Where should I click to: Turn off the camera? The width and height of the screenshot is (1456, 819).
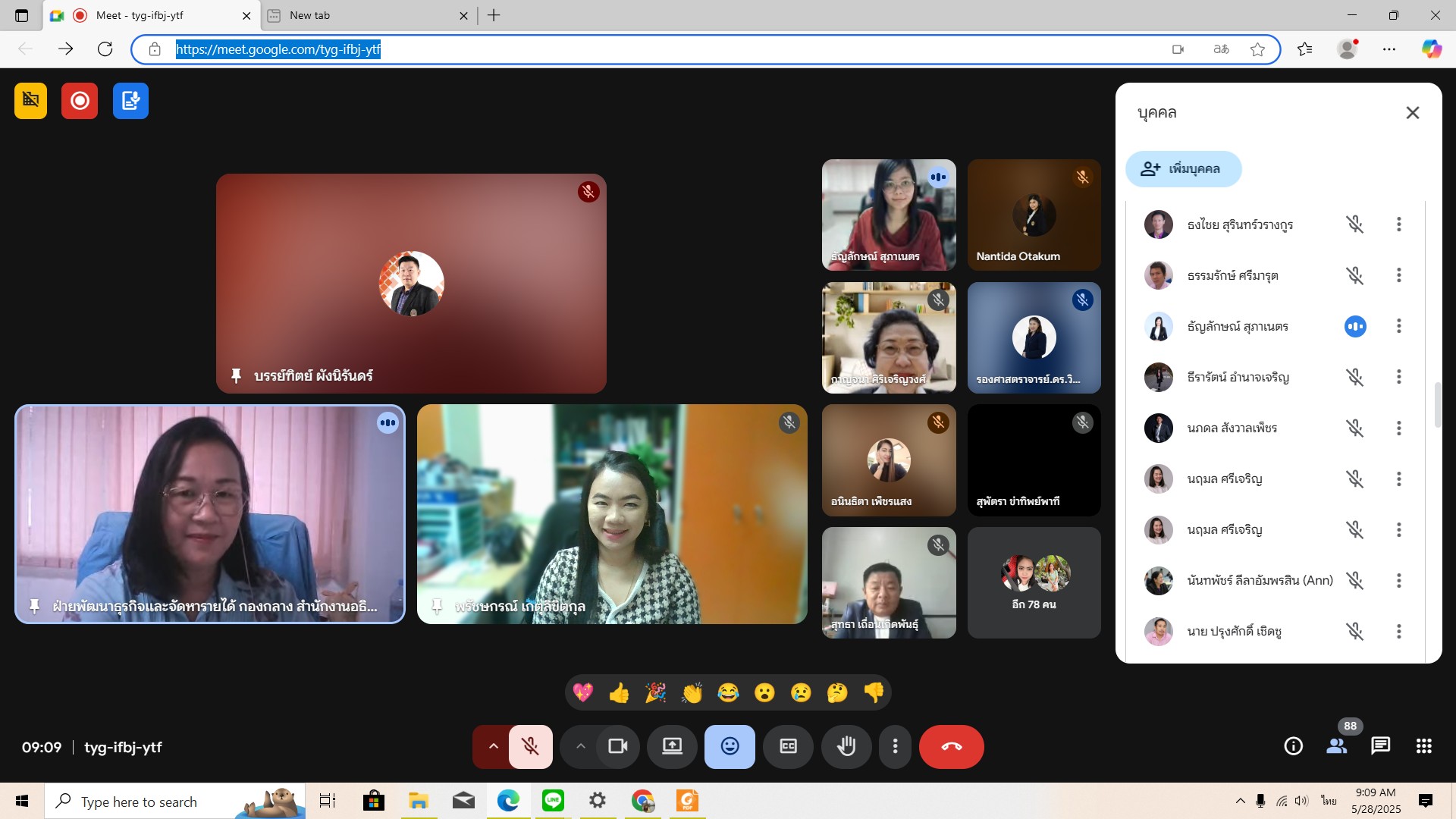(x=618, y=747)
